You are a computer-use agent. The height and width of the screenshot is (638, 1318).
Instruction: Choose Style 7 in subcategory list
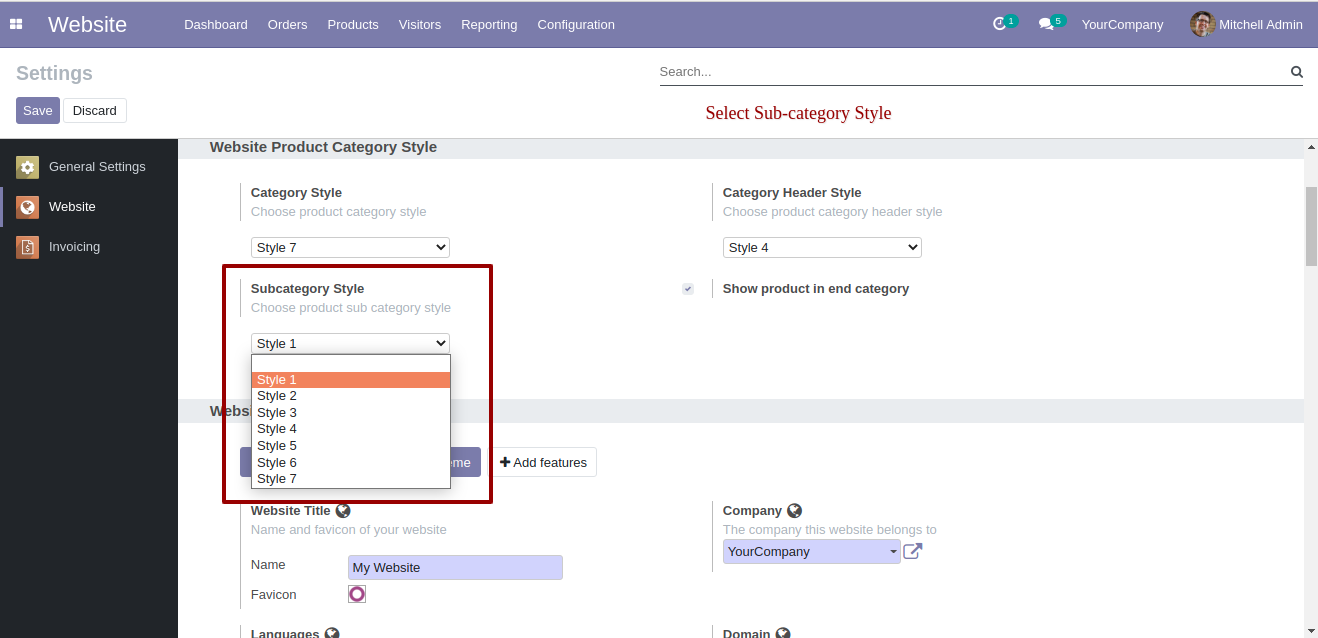click(351, 479)
